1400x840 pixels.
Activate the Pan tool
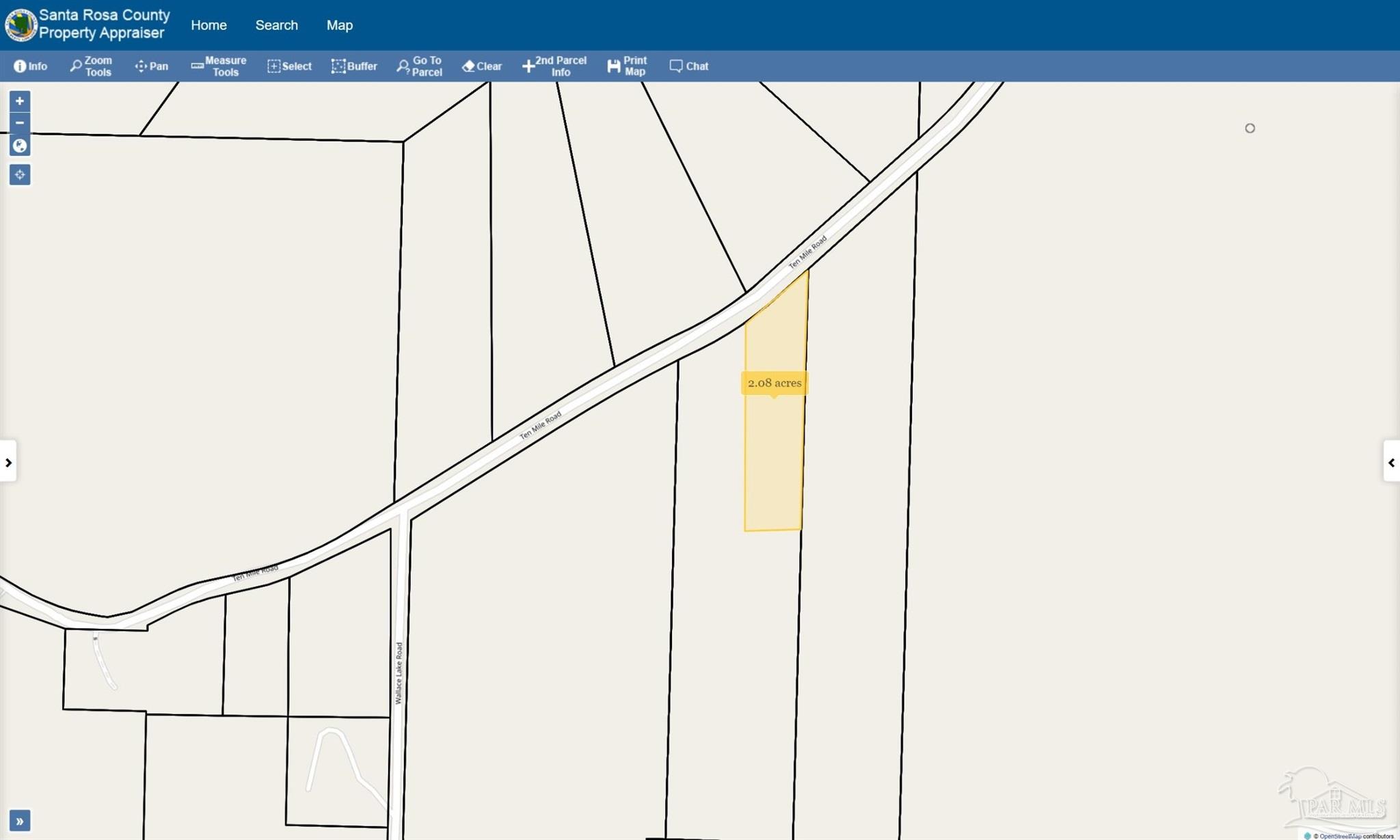tap(152, 66)
